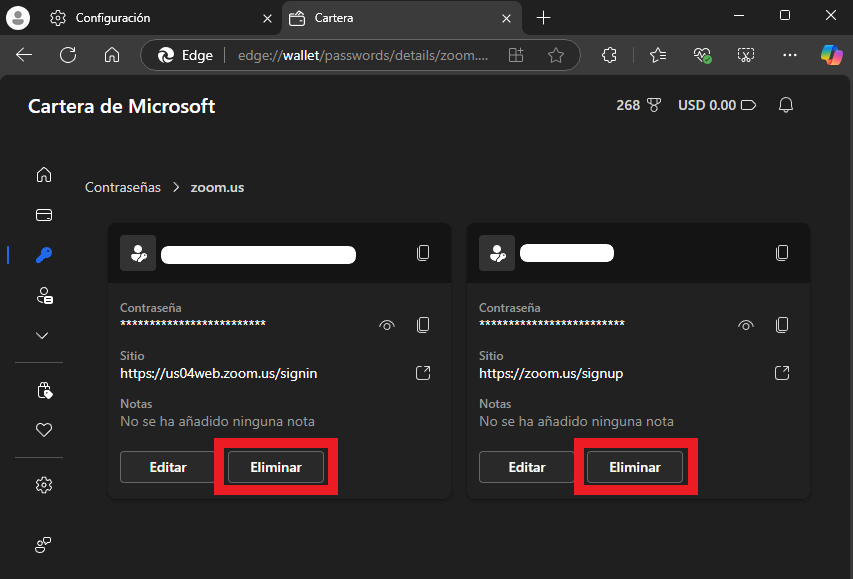Switch to the Configuración tab
853x579 pixels.
[161, 18]
